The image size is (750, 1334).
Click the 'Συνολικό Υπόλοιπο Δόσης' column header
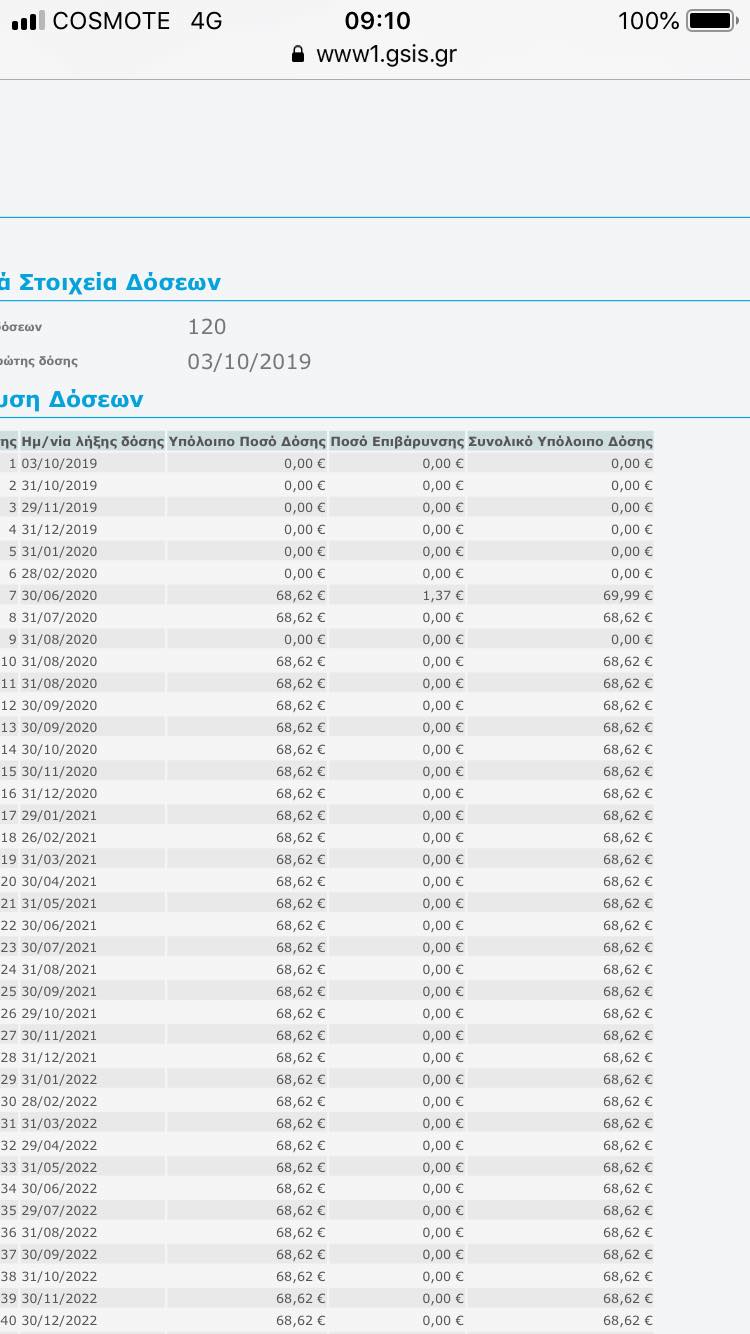(x=560, y=441)
